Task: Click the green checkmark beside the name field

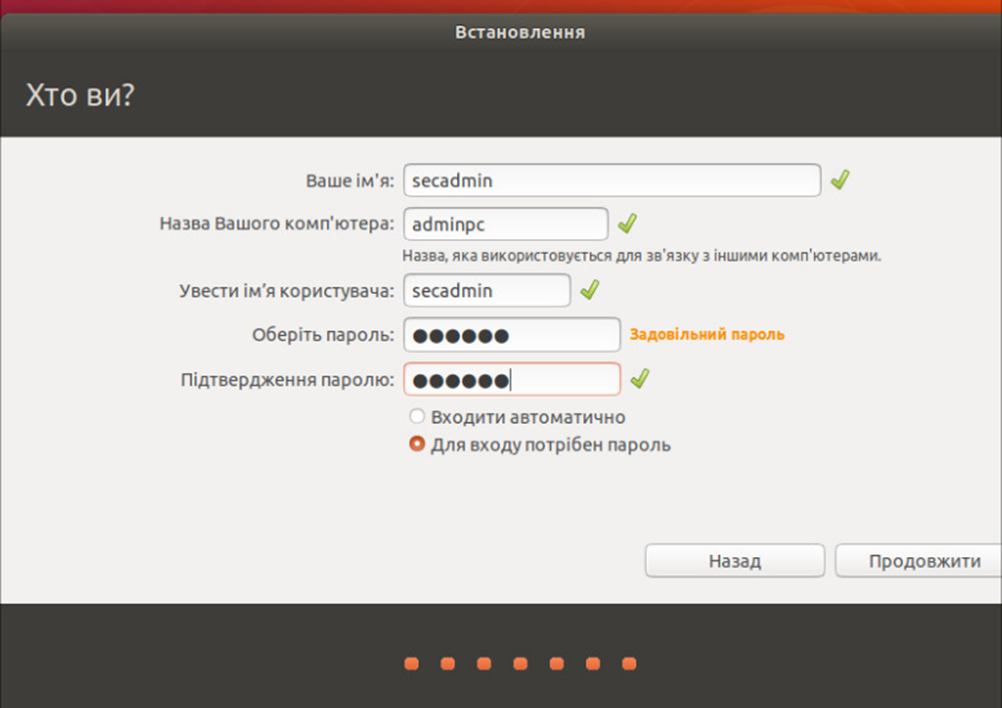Action: click(x=840, y=180)
